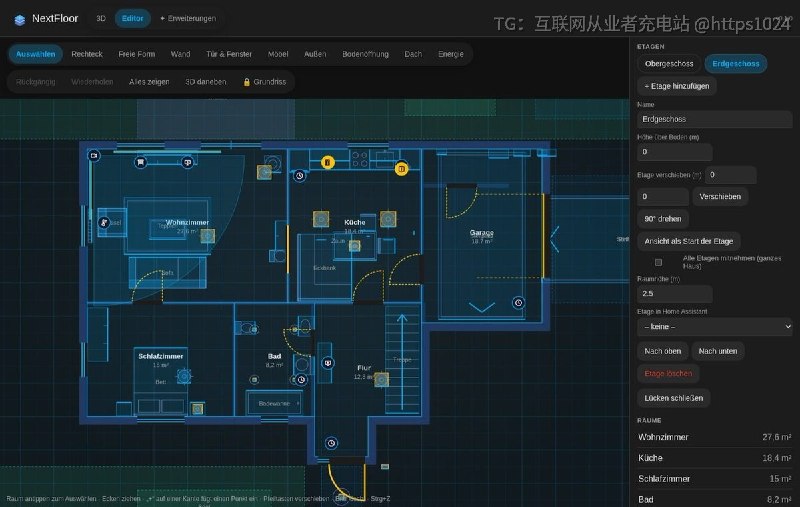Viewport: 800px width, 507px height.
Task: Choose the Dach tool
Action: point(413,54)
